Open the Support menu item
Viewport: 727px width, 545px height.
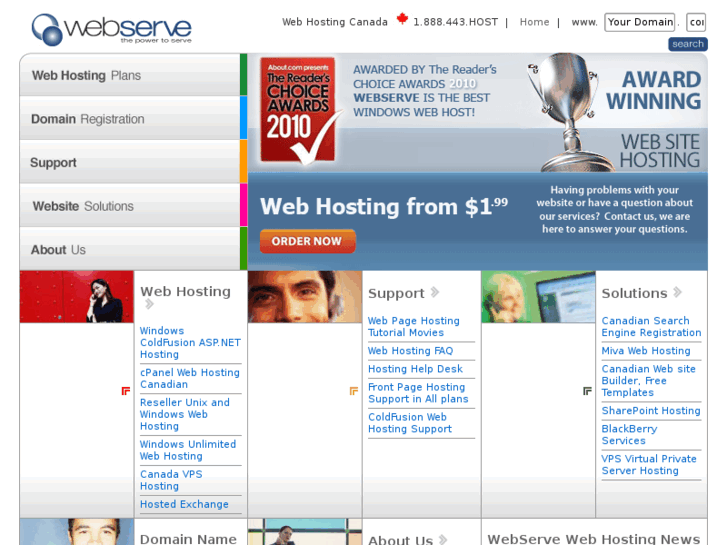tap(133, 162)
